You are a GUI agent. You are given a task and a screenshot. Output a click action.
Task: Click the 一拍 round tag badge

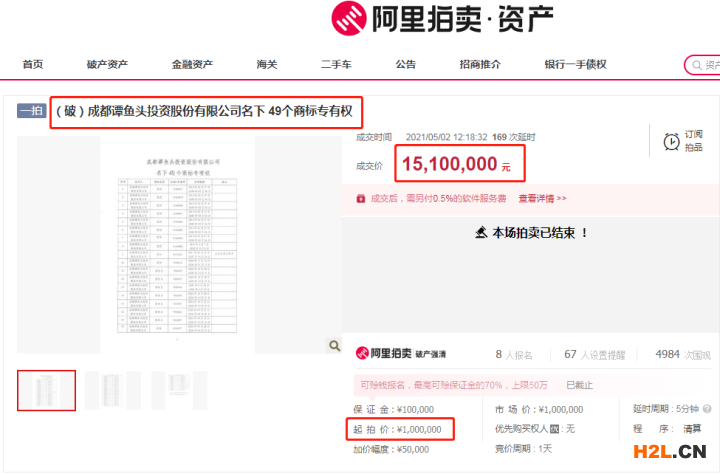tap(30, 110)
